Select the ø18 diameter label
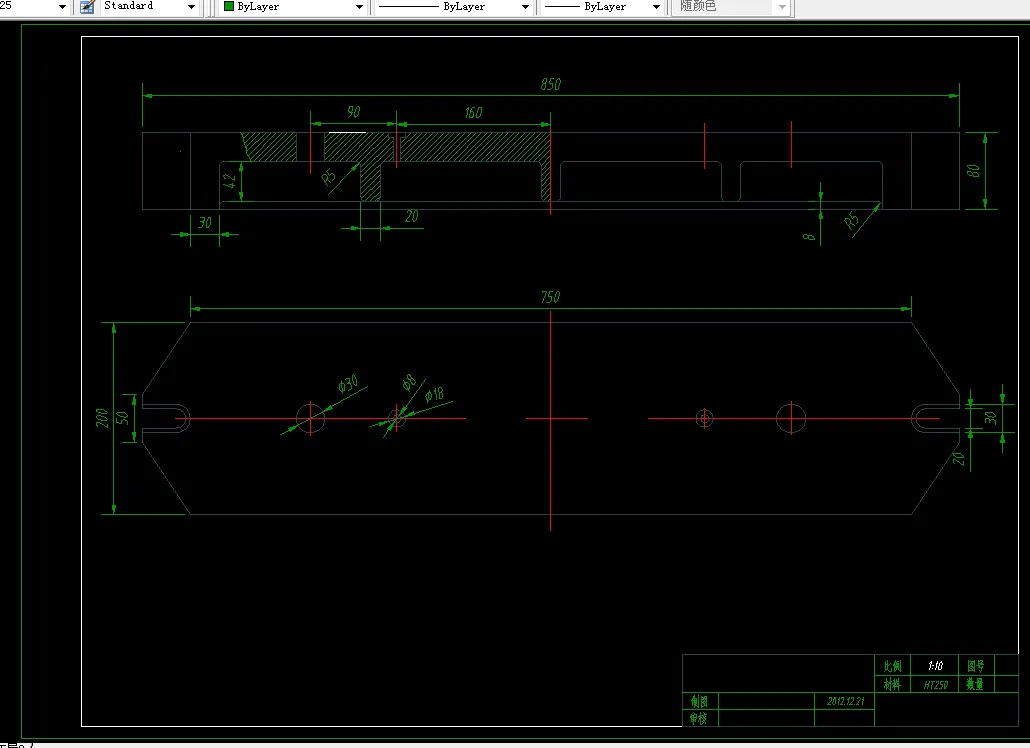 [x=434, y=394]
